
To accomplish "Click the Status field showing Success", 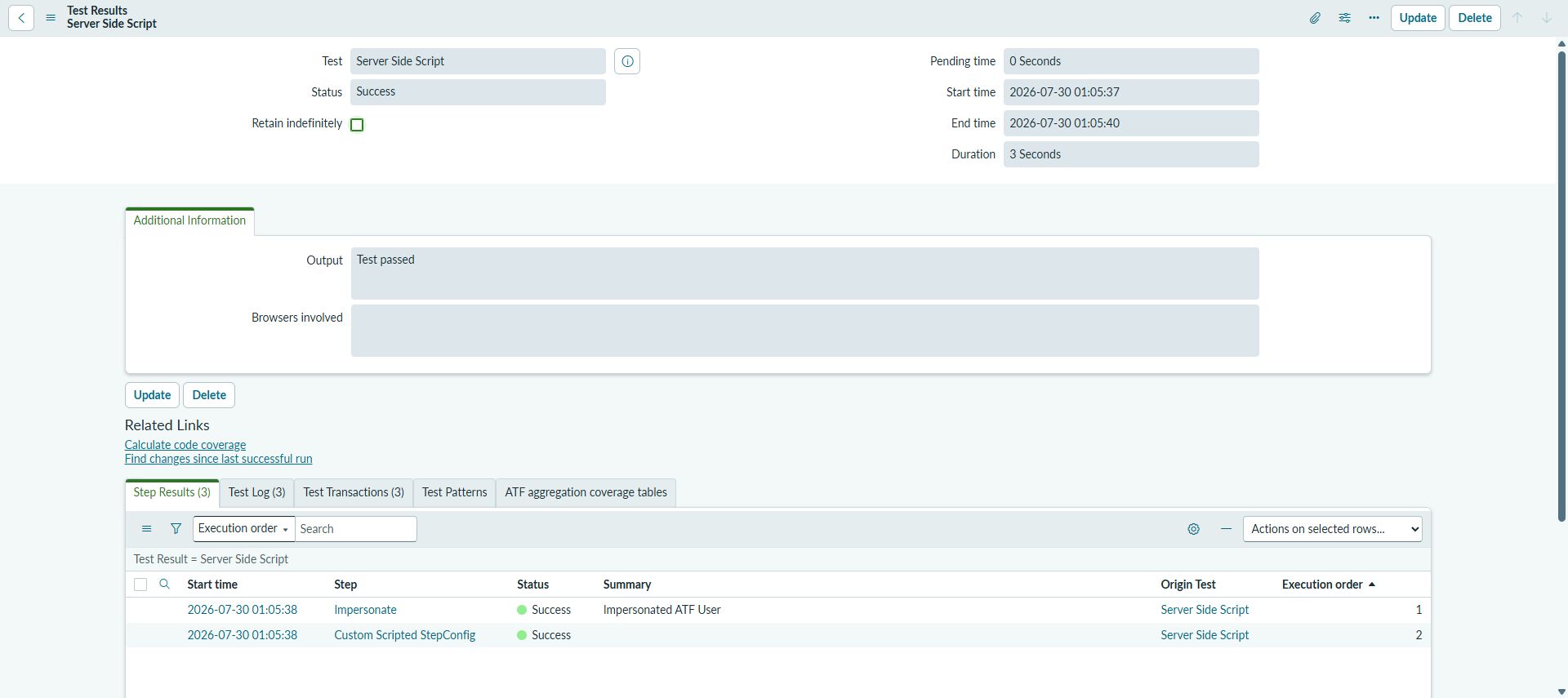I will click(x=478, y=92).
